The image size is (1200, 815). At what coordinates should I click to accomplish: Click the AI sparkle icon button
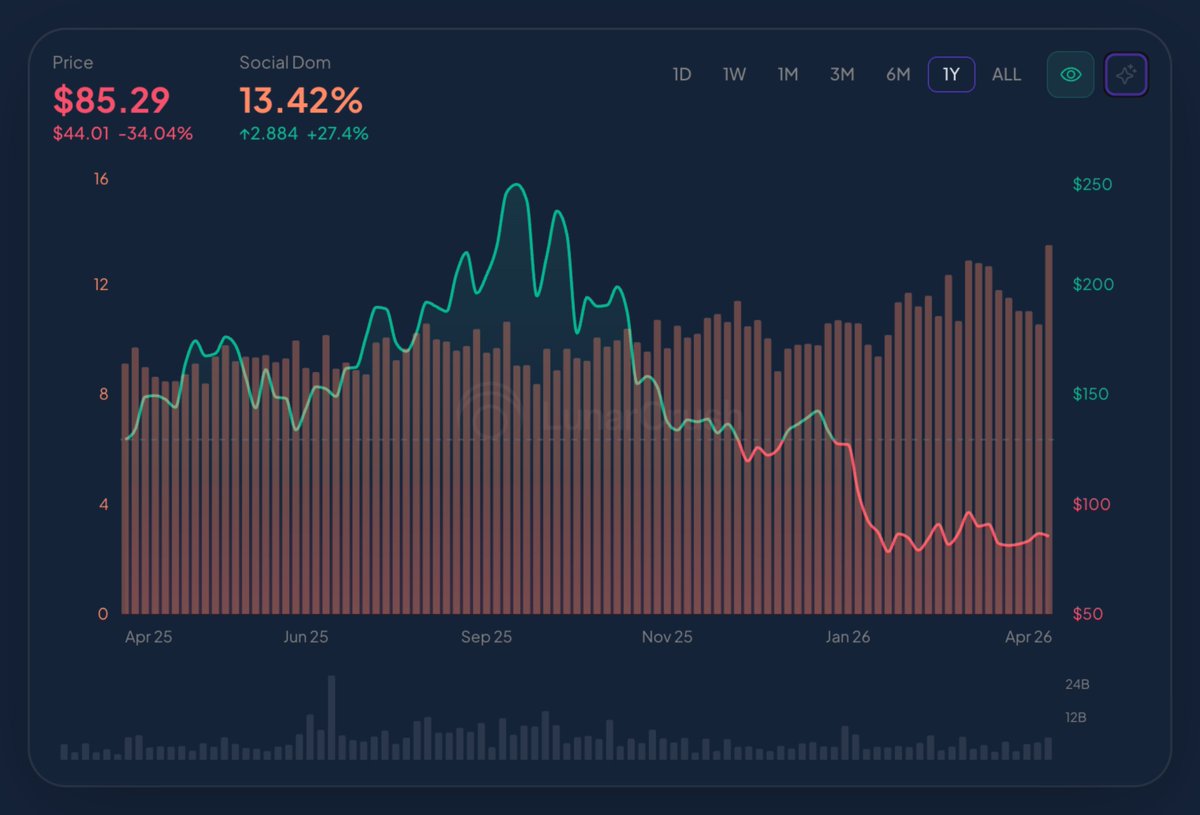pyautogui.click(x=1126, y=75)
